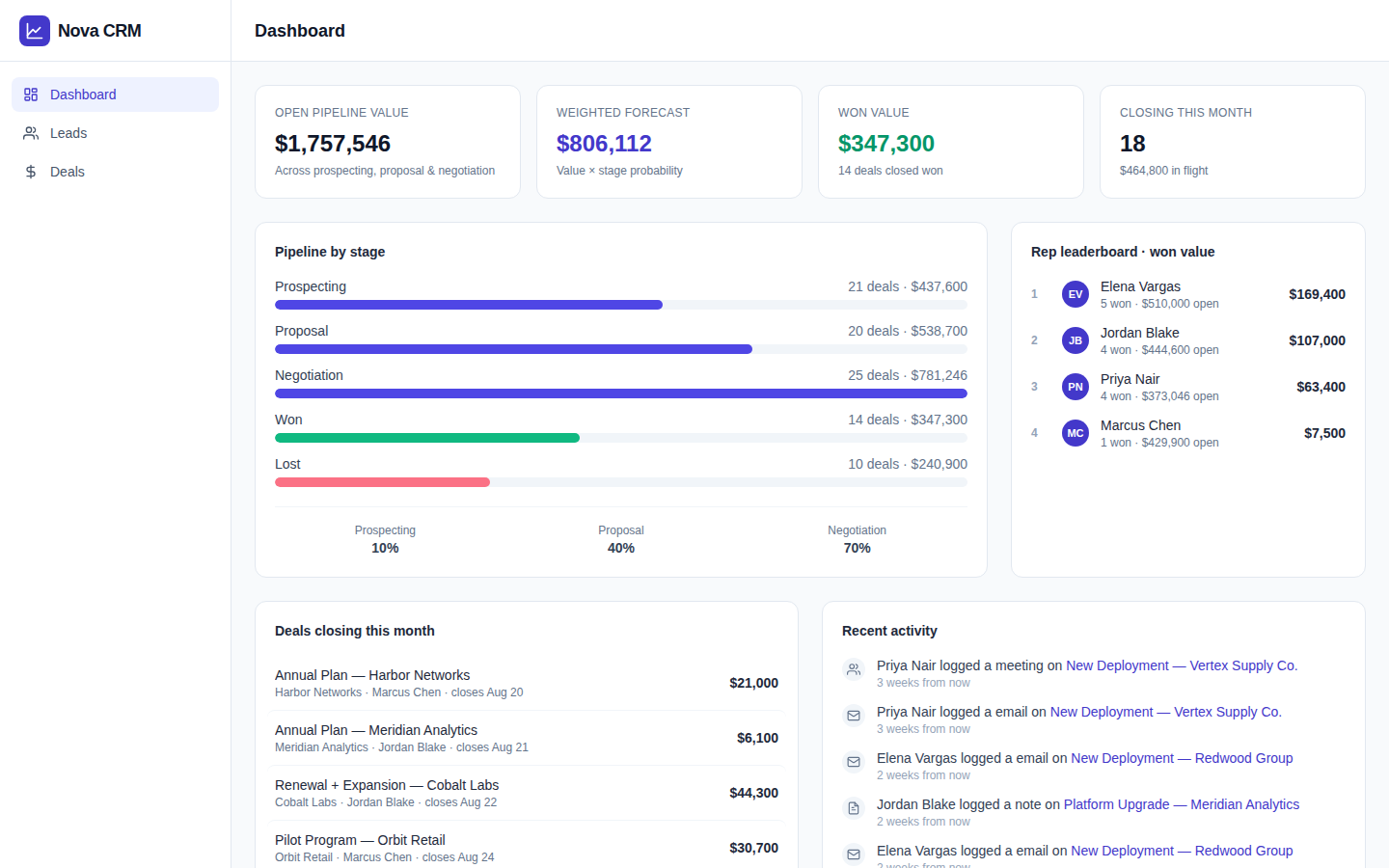This screenshot has width=1389, height=868.
Task: Click the Dashboard page heading
Action: tap(300, 31)
